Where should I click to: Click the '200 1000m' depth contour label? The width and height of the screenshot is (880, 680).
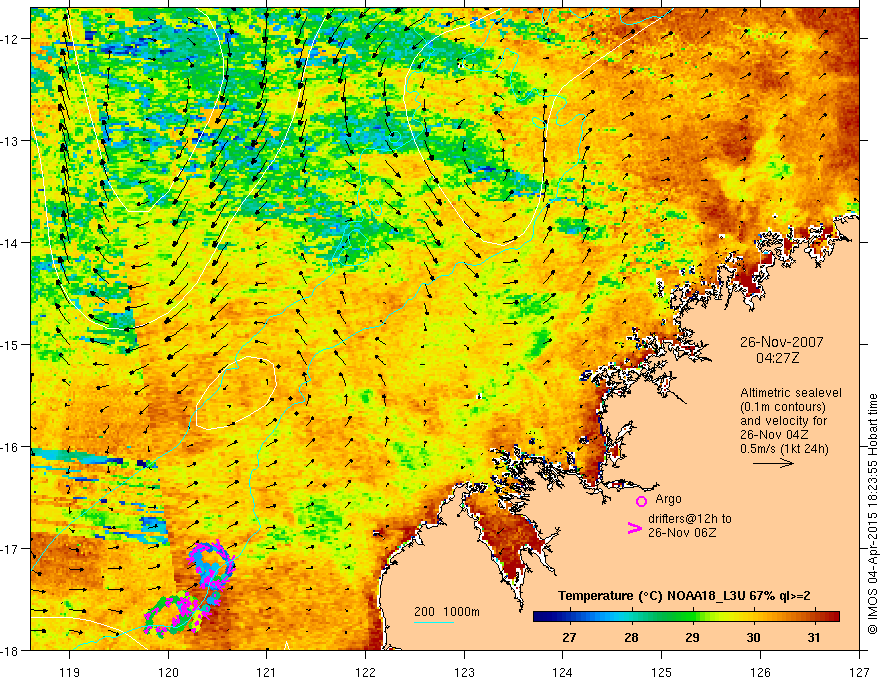point(447,612)
